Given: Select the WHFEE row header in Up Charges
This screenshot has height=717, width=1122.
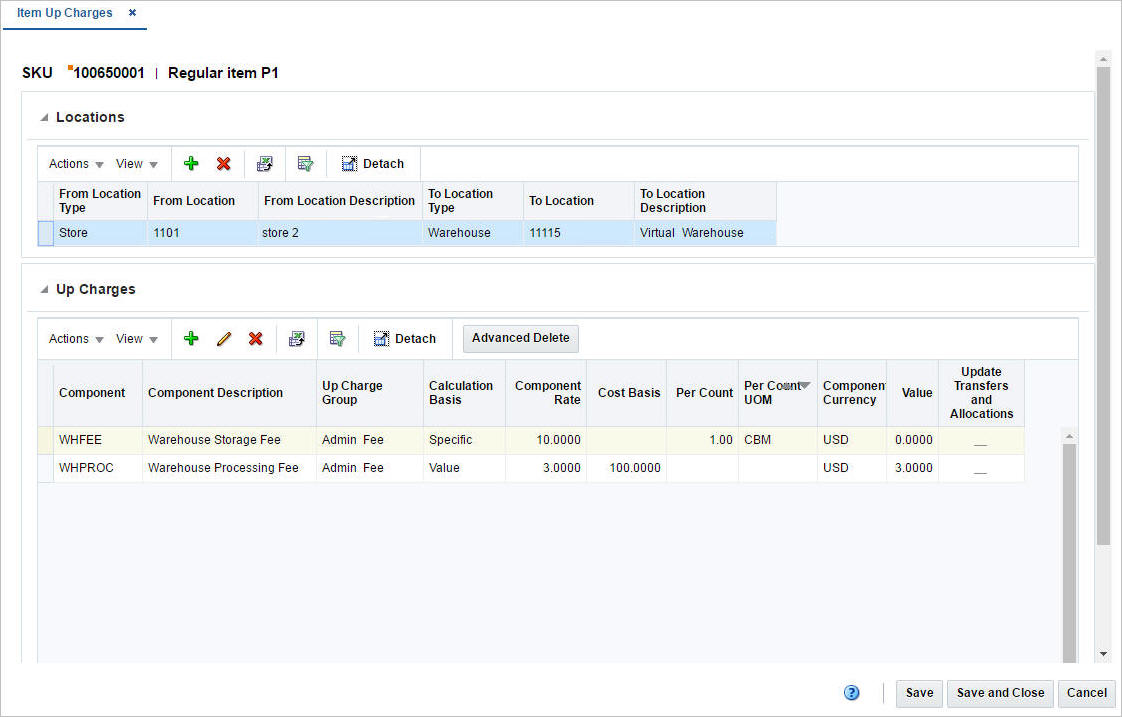Looking at the screenshot, I should click(x=45, y=440).
